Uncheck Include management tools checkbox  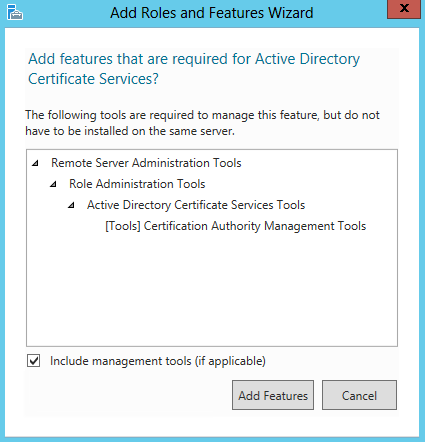click(34, 361)
